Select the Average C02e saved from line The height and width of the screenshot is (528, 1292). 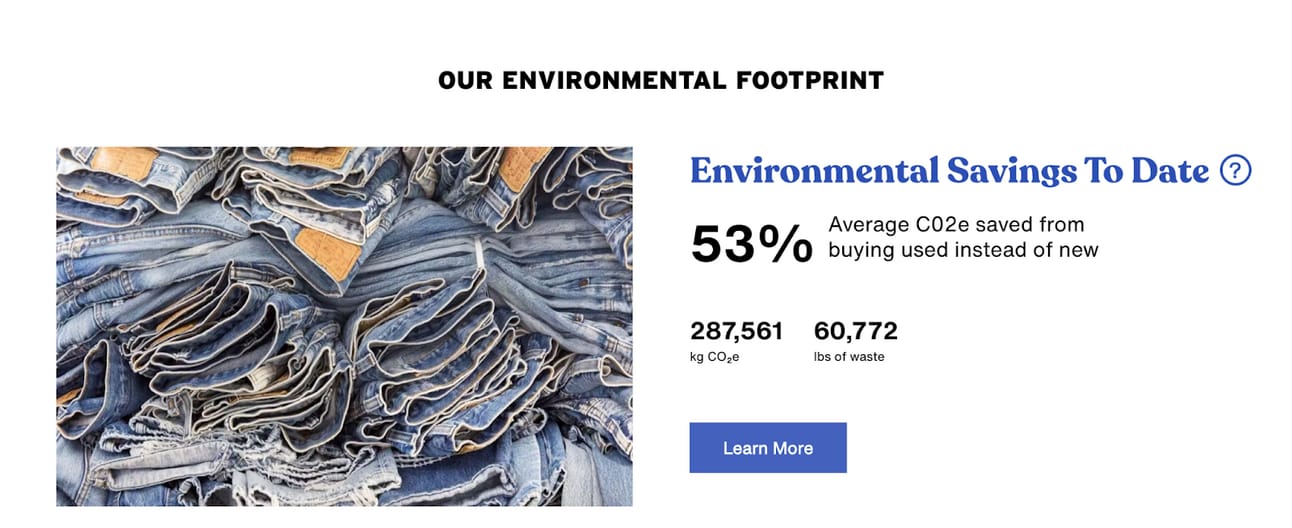pos(956,225)
